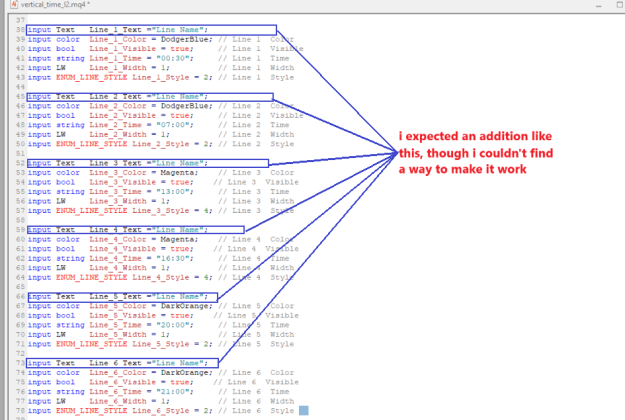The width and height of the screenshot is (625, 420).
Task: Click the vertical_time_l2.mq4 document title
Action: pyautogui.click(x=55, y=4)
